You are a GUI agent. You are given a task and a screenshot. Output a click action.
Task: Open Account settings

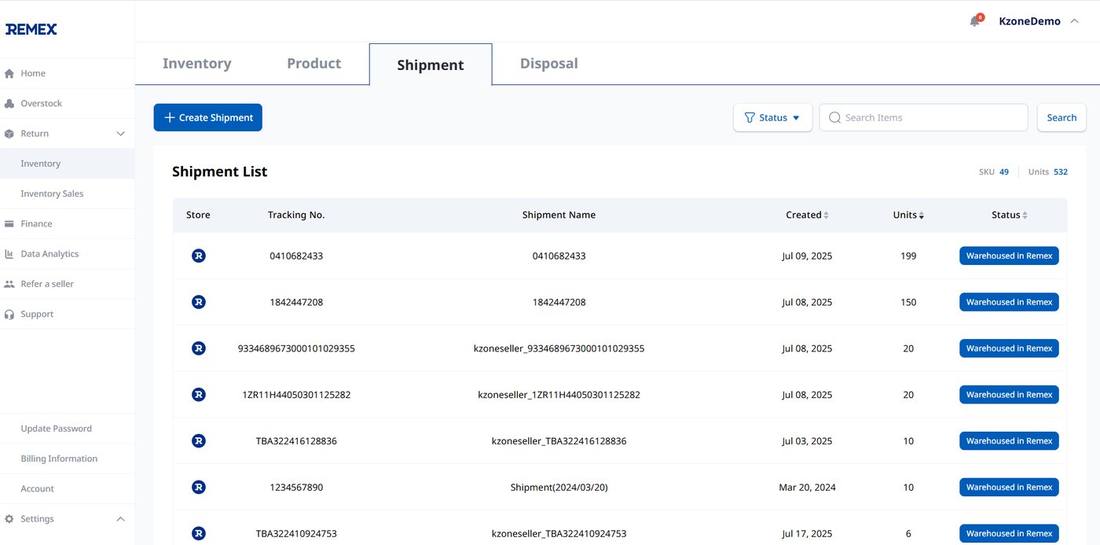(x=37, y=489)
